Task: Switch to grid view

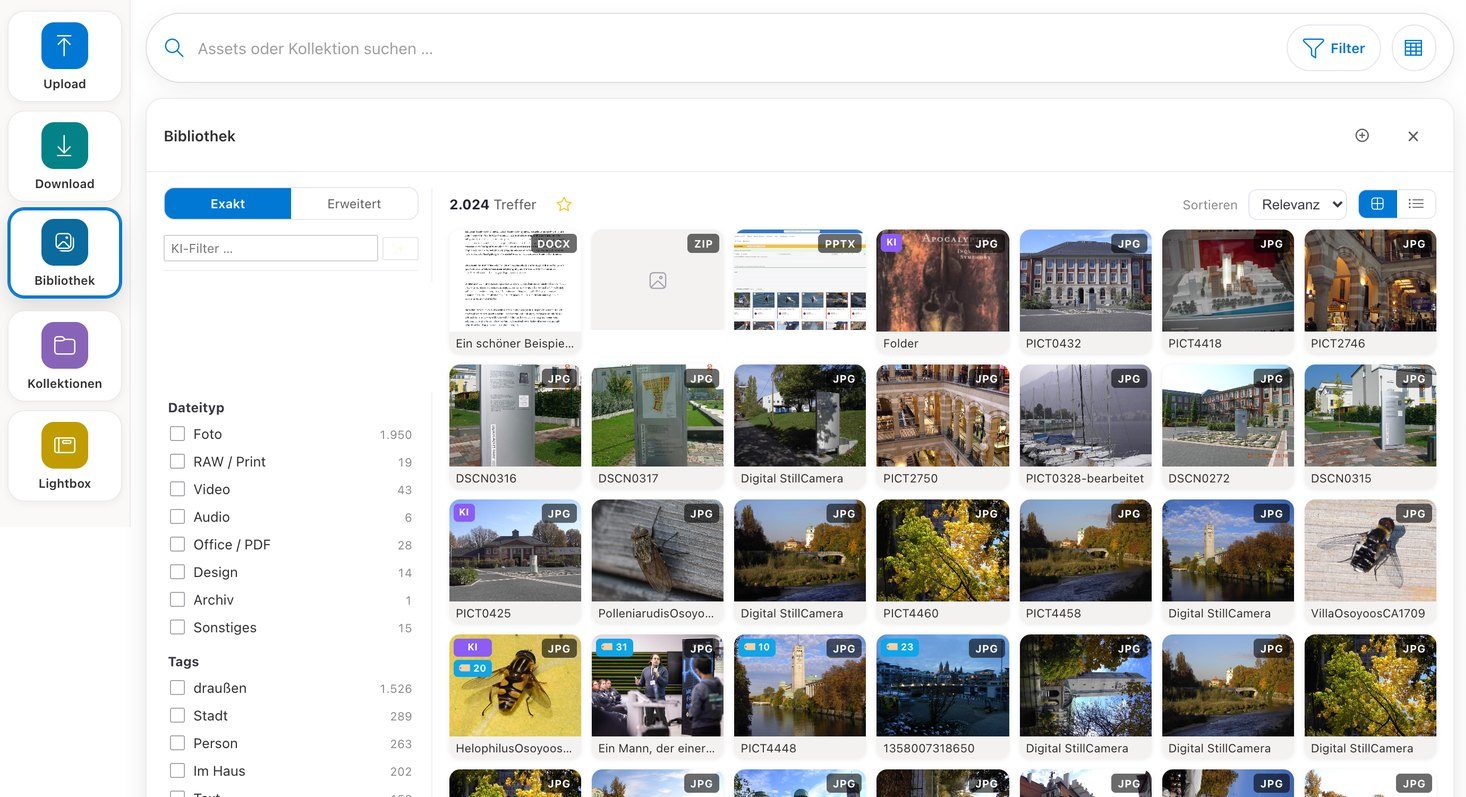Action: [1377, 204]
